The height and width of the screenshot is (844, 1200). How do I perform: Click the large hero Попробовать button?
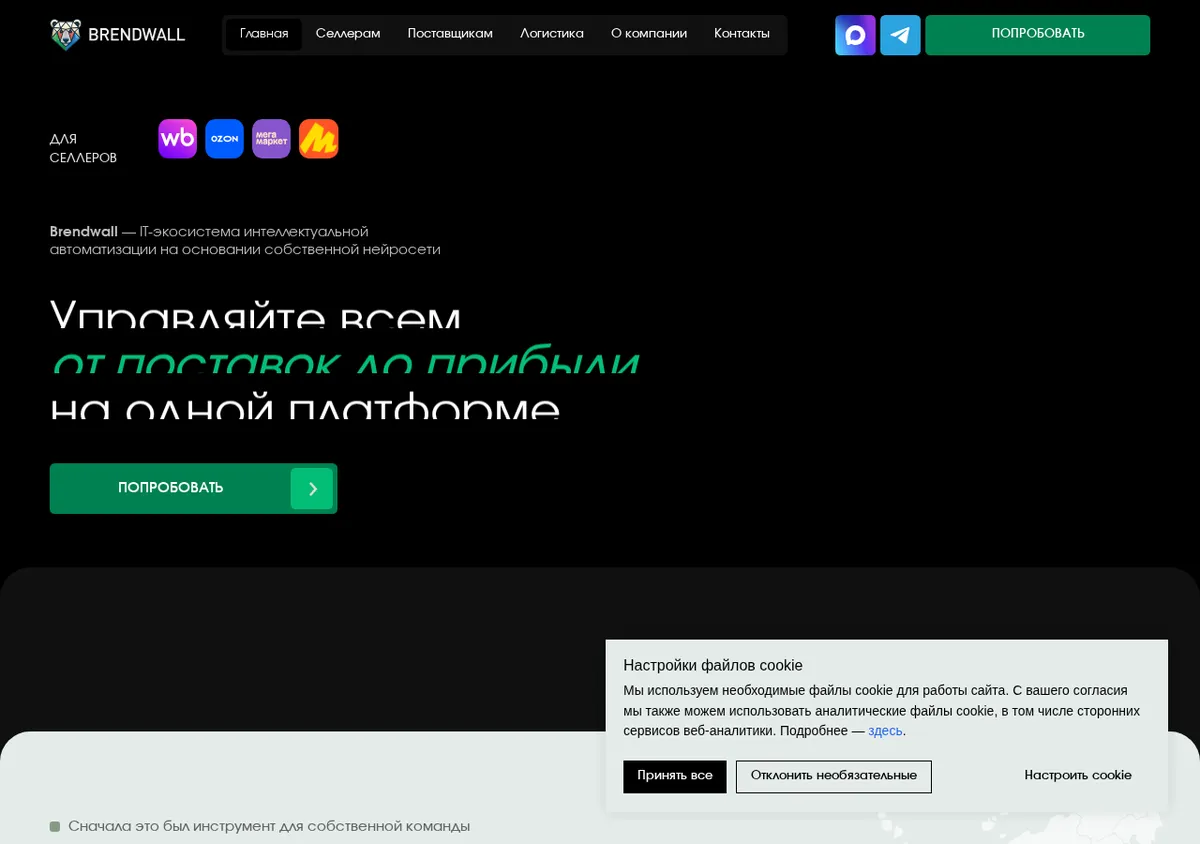[193, 489]
